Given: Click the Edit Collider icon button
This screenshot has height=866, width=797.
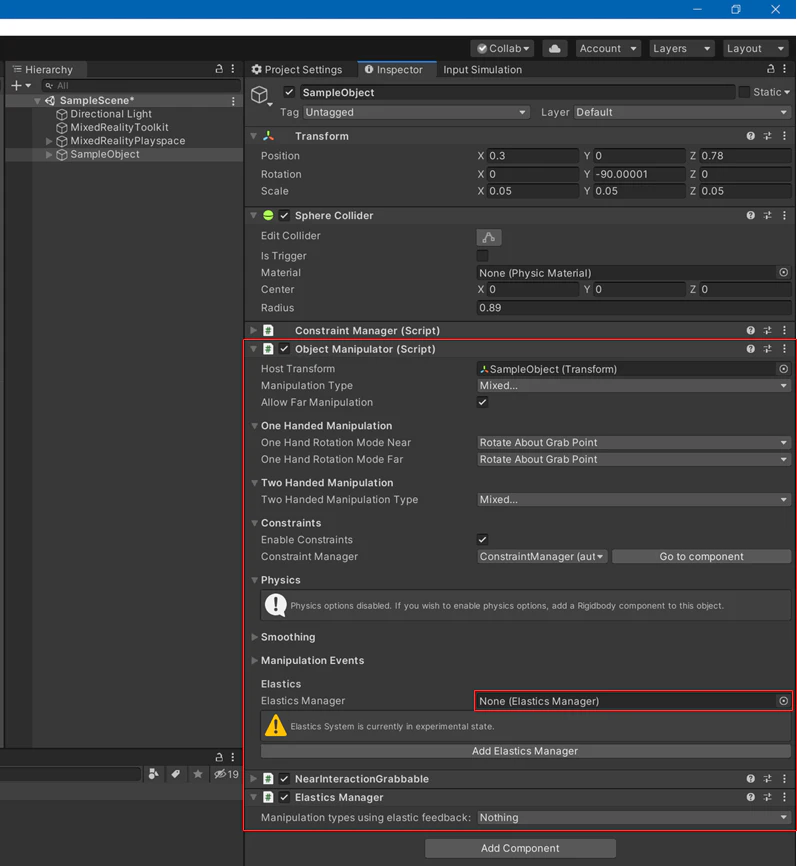Looking at the screenshot, I should (x=489, y=237).
